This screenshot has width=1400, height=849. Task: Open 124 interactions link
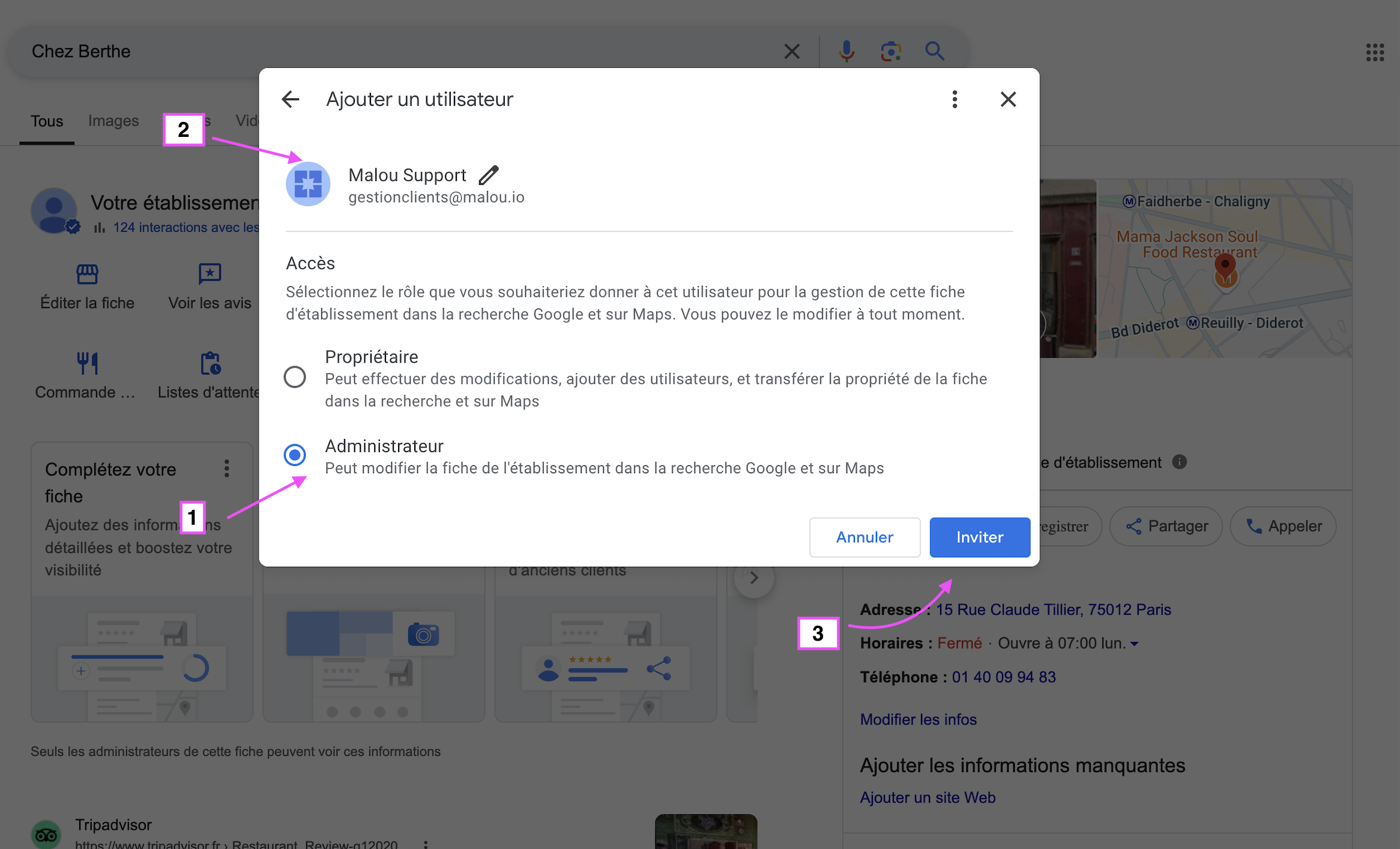(x=186, y=228)
